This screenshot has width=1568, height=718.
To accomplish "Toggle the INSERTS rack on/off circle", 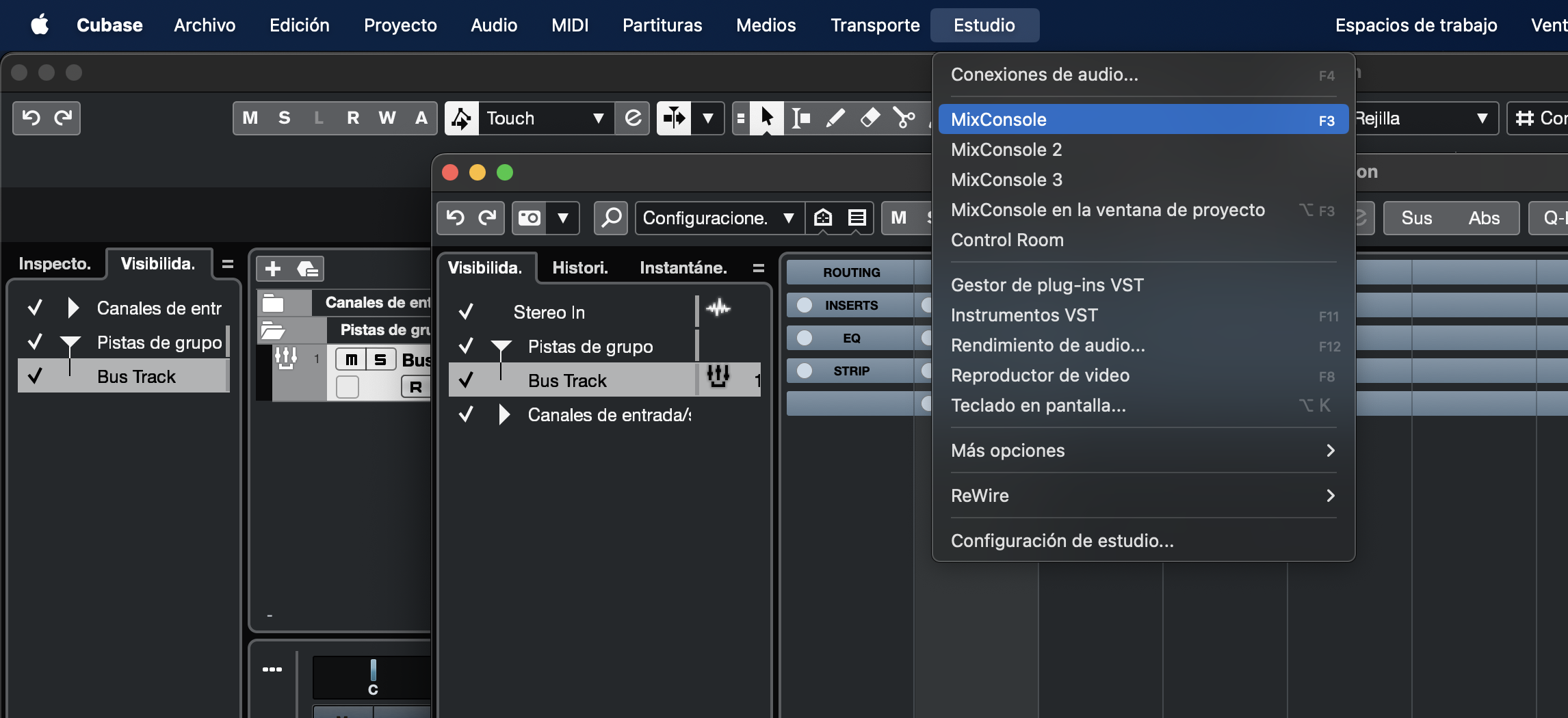I will coord(805,305).
